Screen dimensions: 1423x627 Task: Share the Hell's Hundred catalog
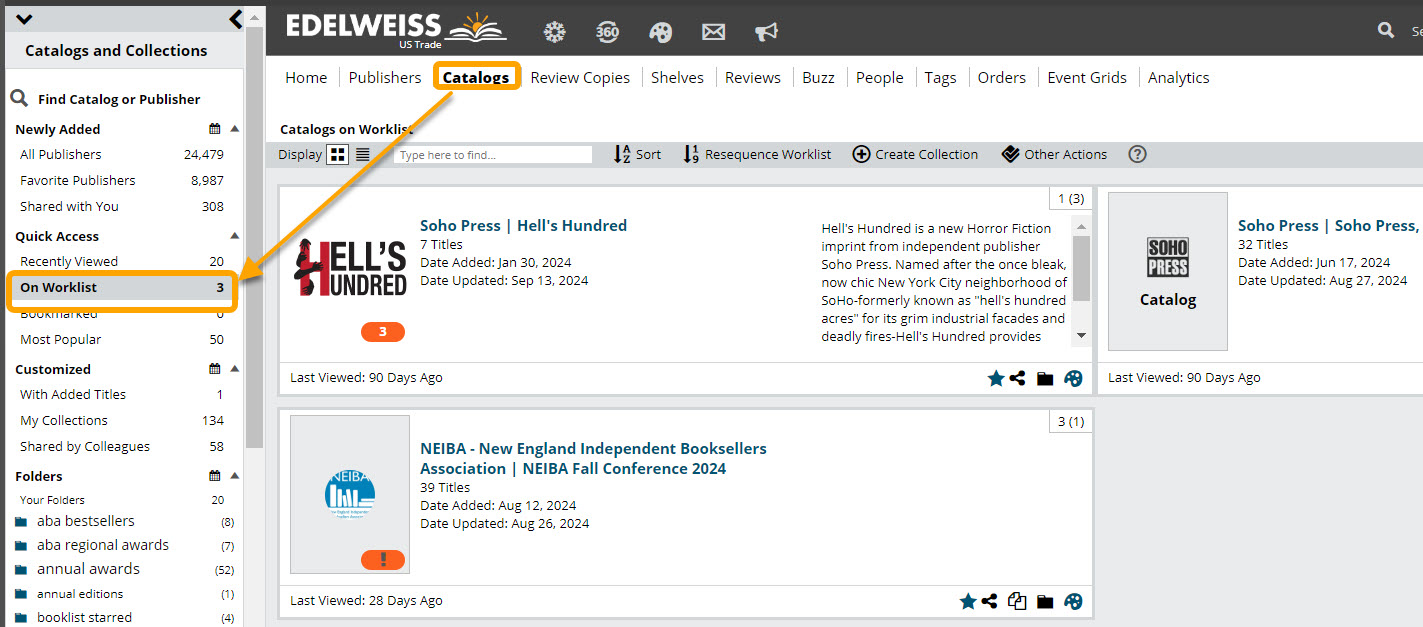click(1017, 378)
